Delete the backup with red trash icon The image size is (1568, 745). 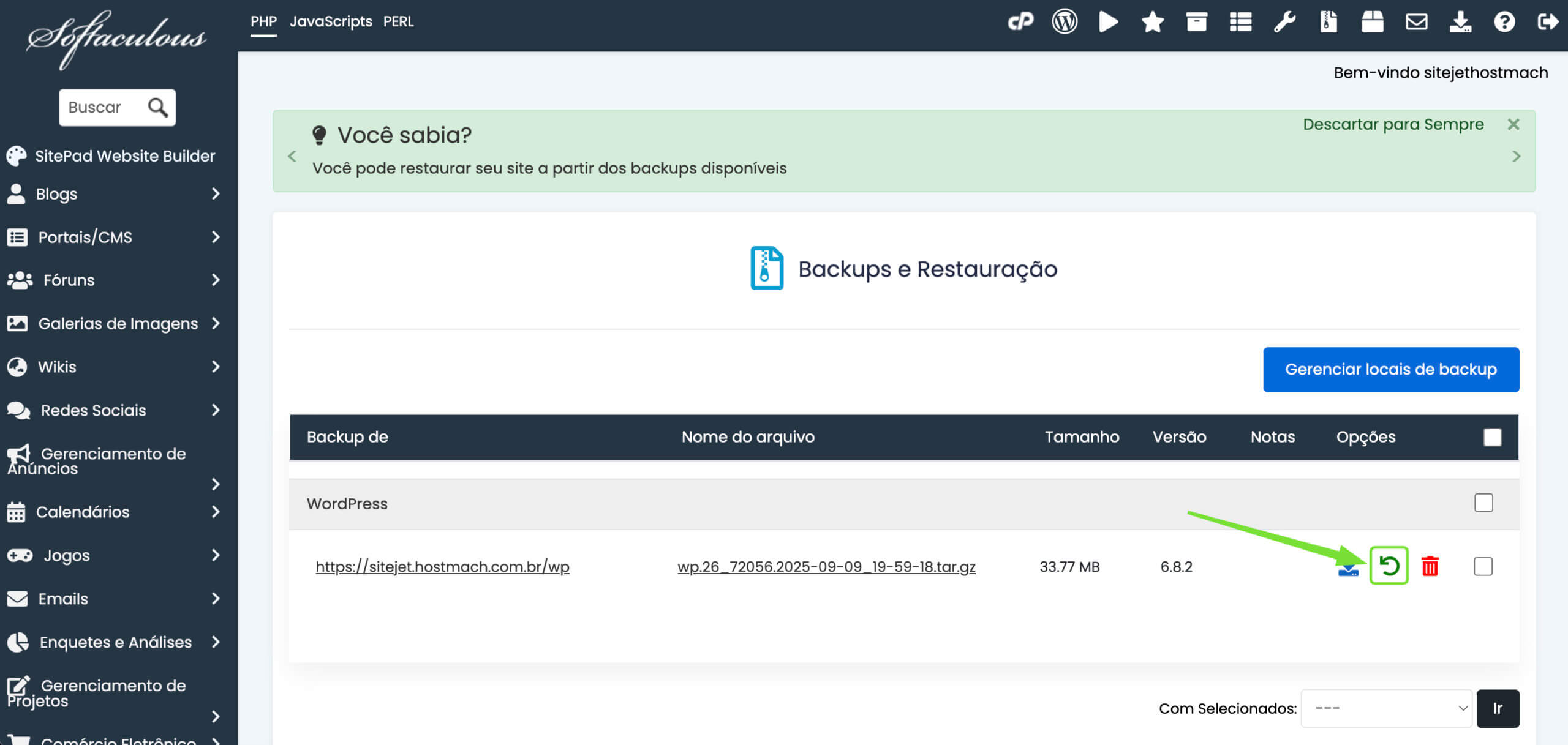point(1430,566)
